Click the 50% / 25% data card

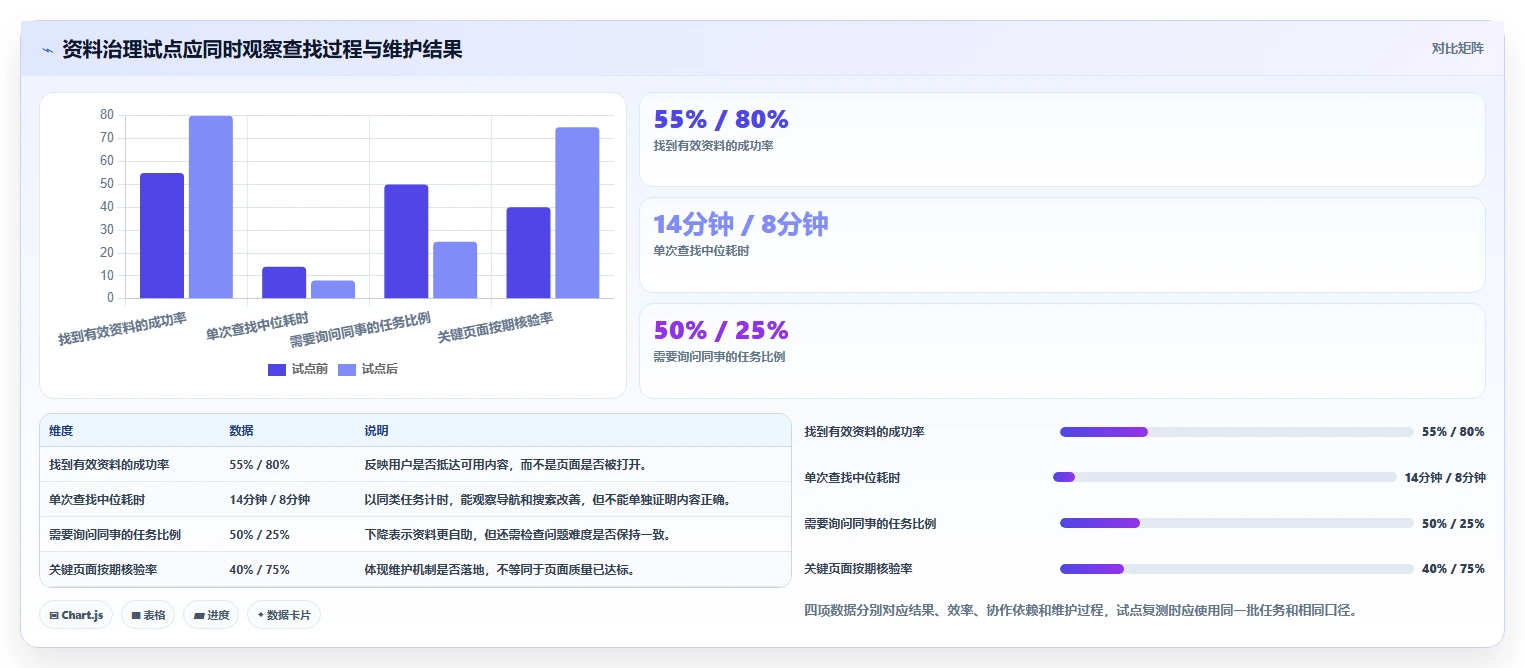1062,351
